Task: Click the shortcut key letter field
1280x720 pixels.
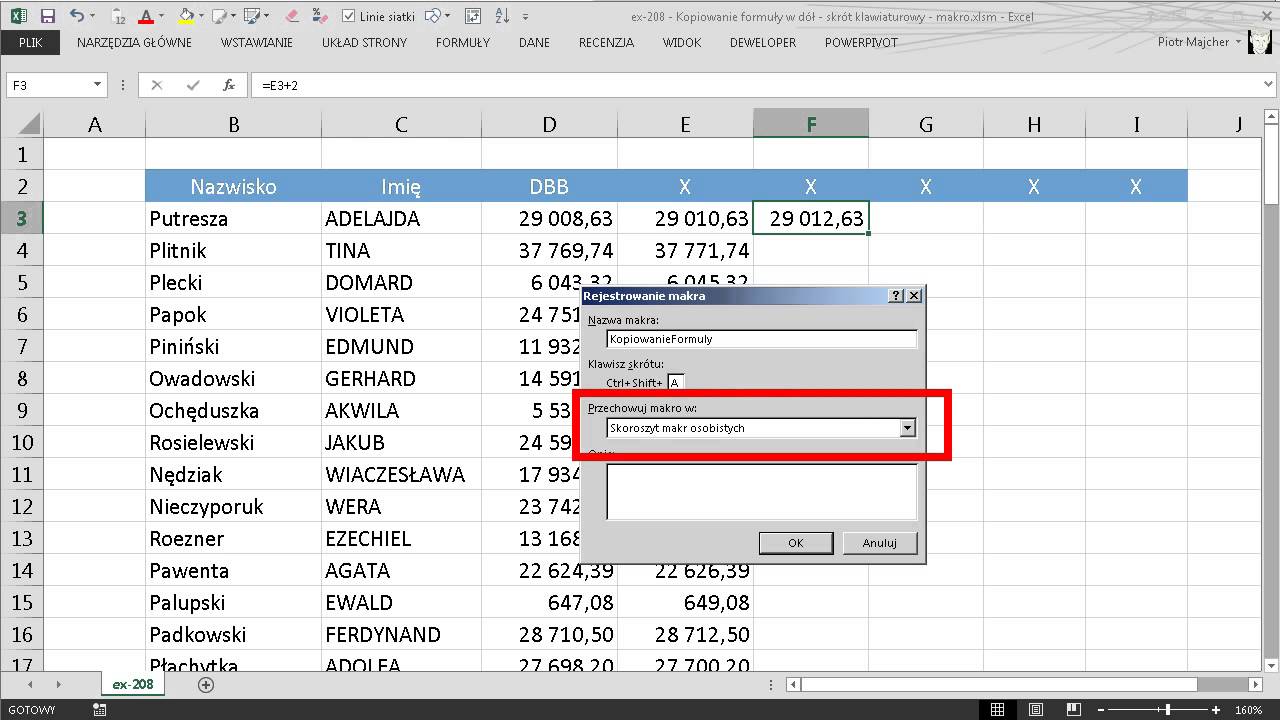Action: 676,382
